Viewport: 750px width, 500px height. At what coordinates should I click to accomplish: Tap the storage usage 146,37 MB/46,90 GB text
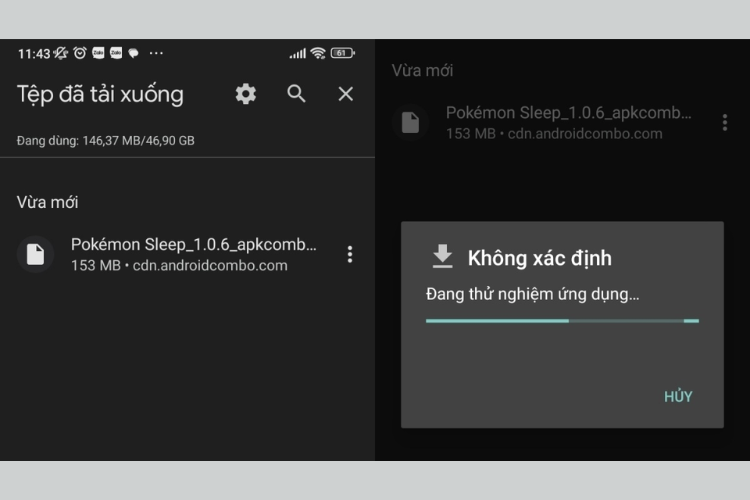click(106, 141)
